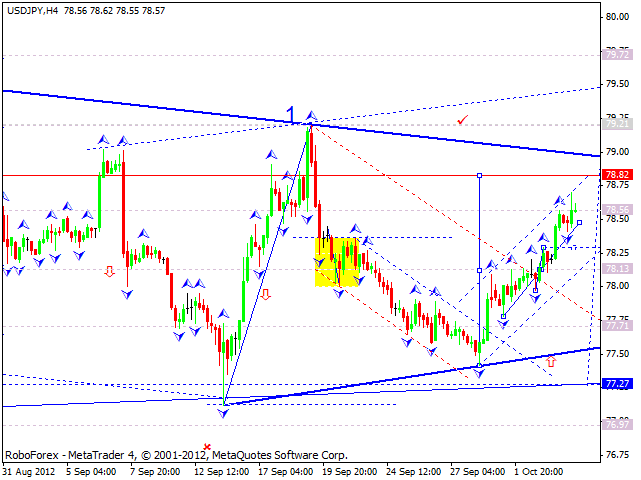This screenshot has width=641, height=480.
Task: Select the red horizontal line at 78.82
Action: (301, 175)
